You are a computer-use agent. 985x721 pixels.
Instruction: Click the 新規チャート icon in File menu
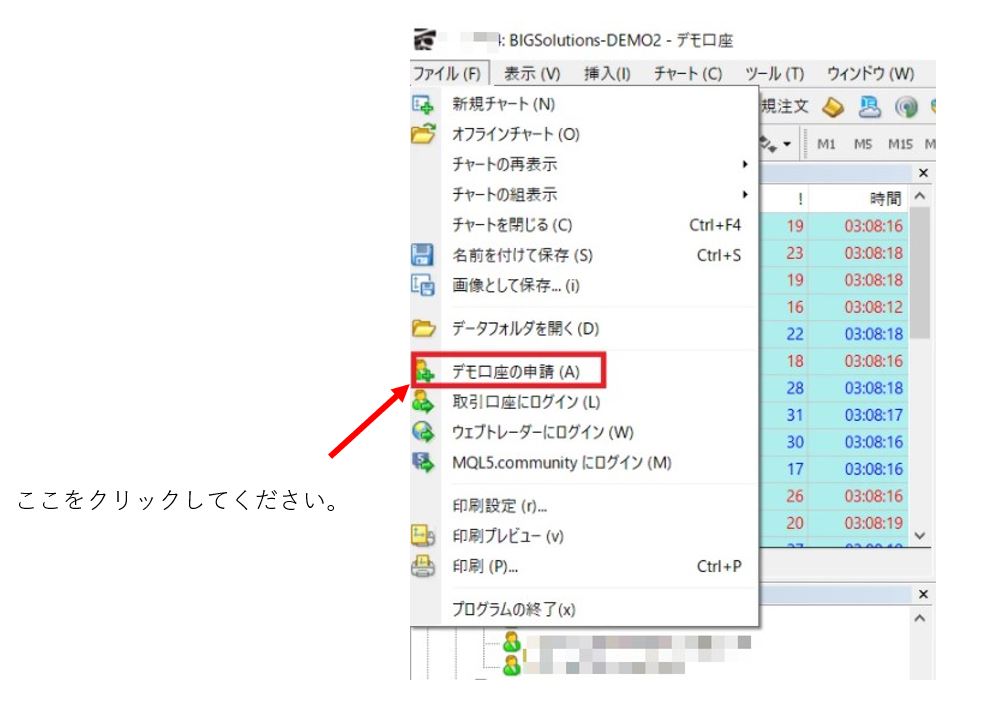tap(423, 104)
